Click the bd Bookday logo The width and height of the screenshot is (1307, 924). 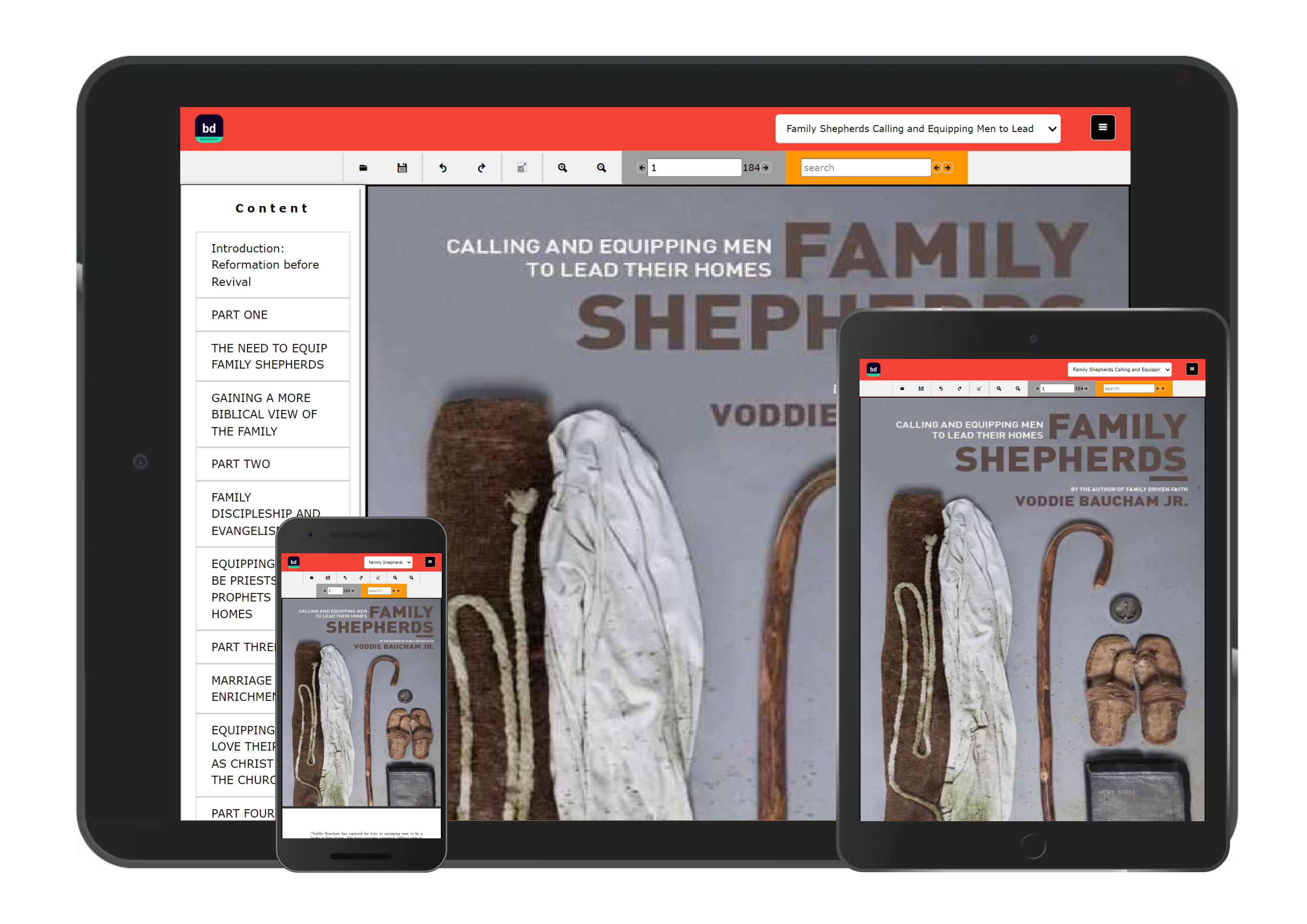click(x=209, y=129)
